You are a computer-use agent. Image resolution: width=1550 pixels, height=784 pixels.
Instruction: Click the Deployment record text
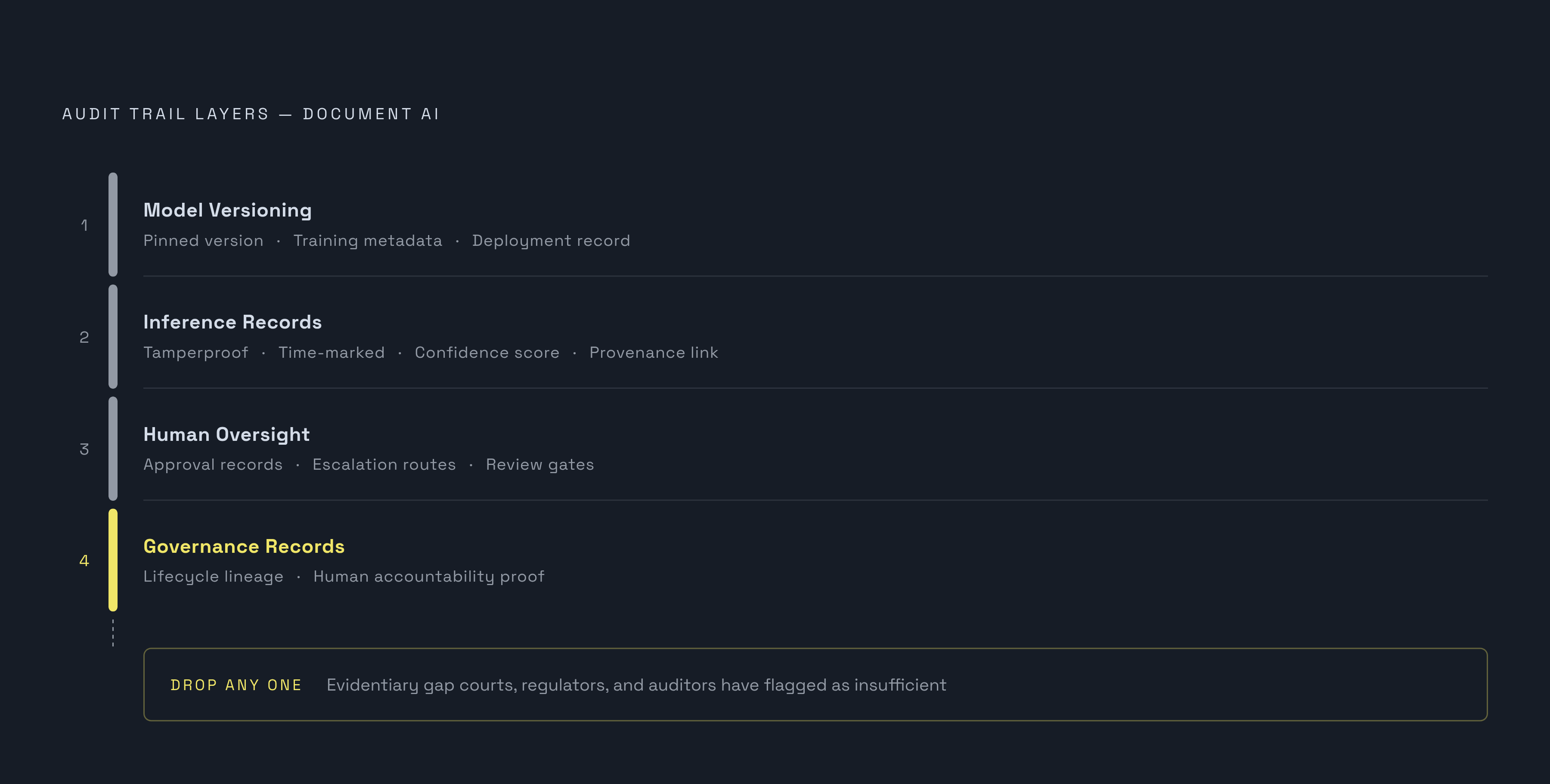pos(551,241)
